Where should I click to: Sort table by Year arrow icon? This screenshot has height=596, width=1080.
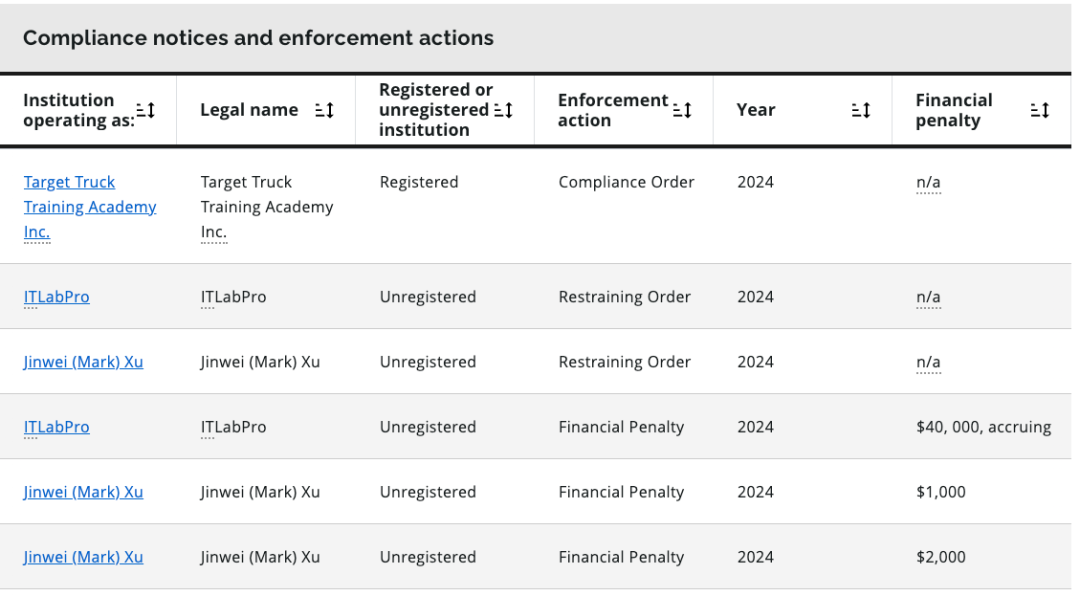pyautogui.click(x=861, y=110)
